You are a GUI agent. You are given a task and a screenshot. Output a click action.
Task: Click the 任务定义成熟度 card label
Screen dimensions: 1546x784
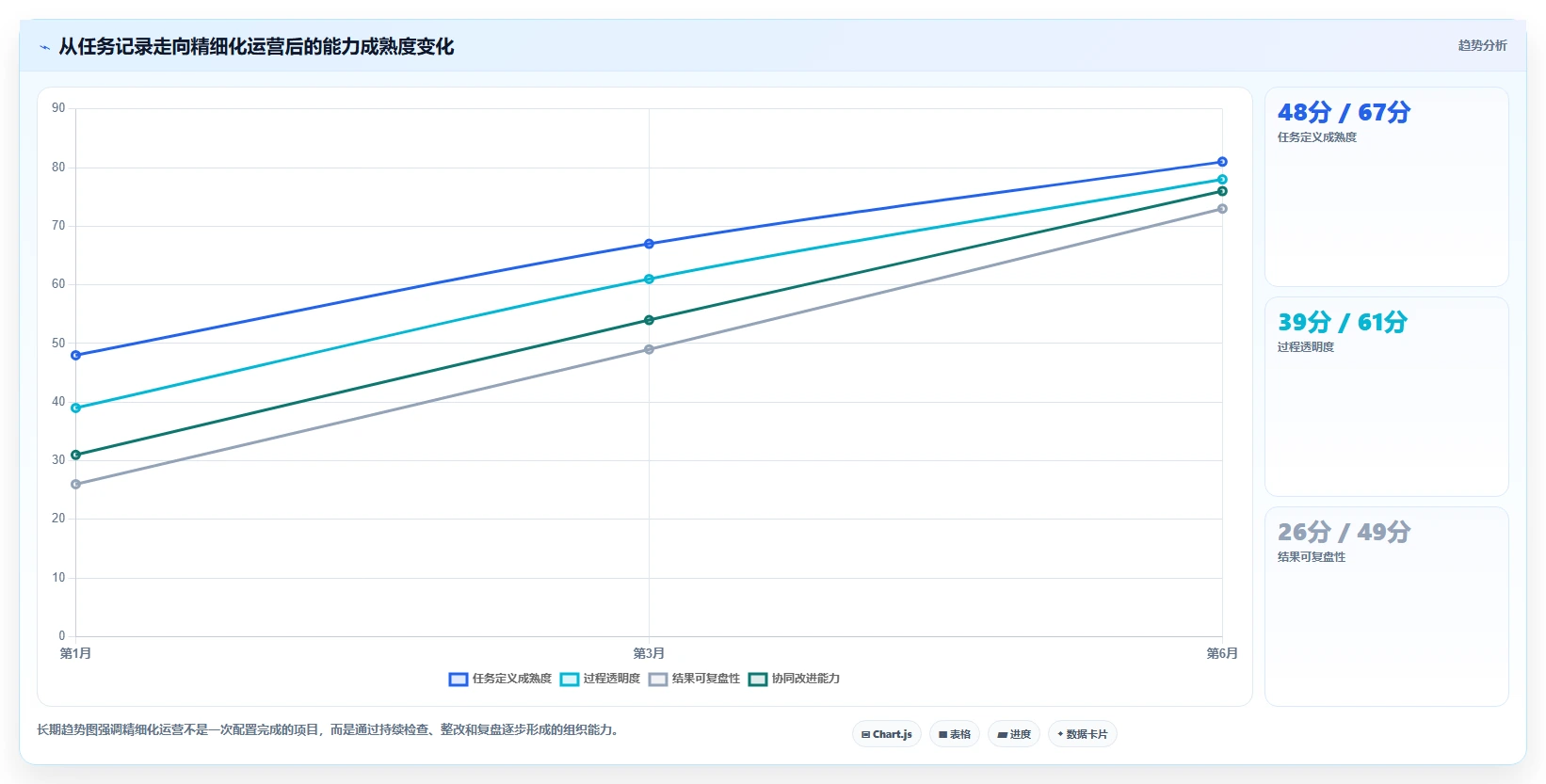click(x=1316, y=137)
